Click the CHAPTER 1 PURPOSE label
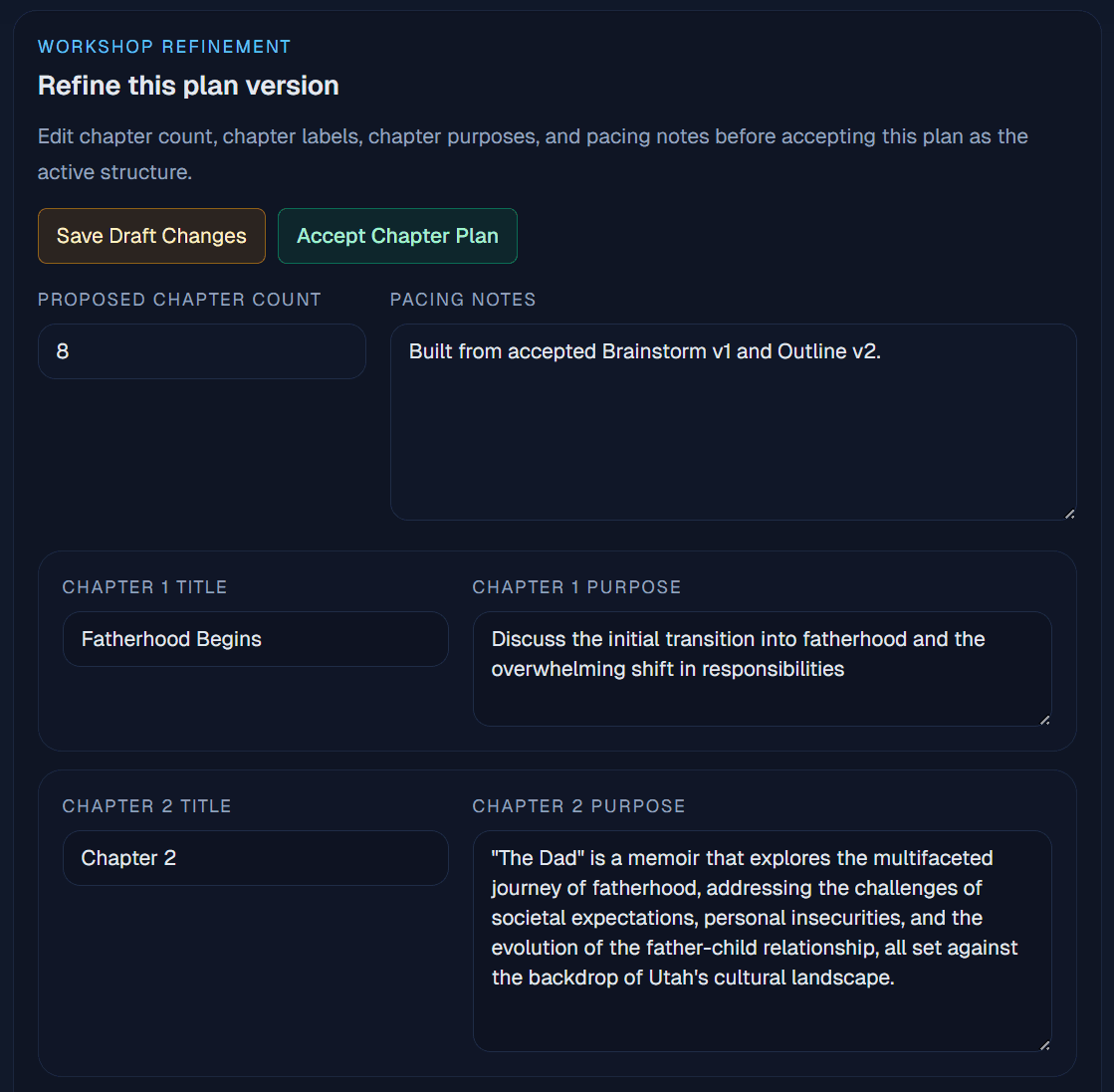Screen dimensions: 1114x1092 click(x=576, y=587)
